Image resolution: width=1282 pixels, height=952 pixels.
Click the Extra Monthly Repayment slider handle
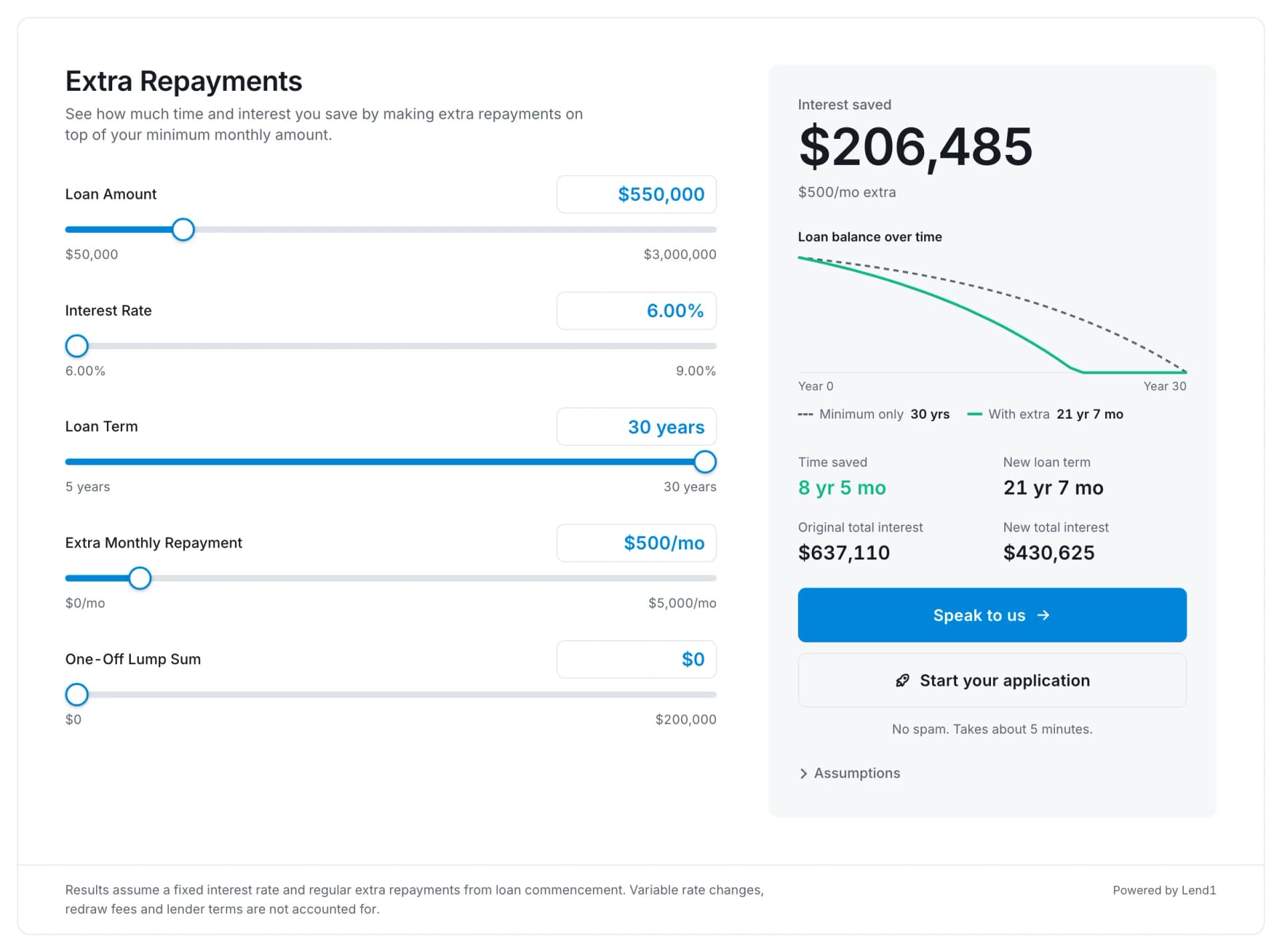(x=140, y=578)
